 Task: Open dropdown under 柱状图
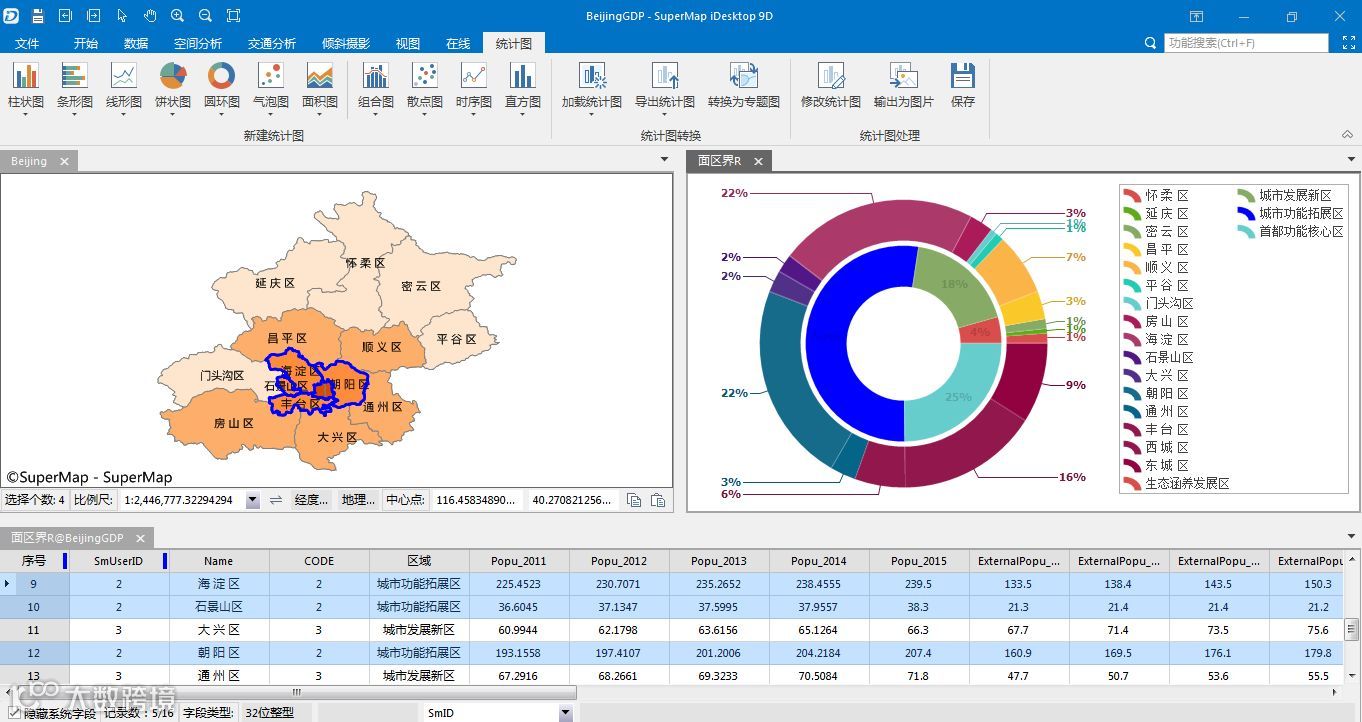pos(25,114)
